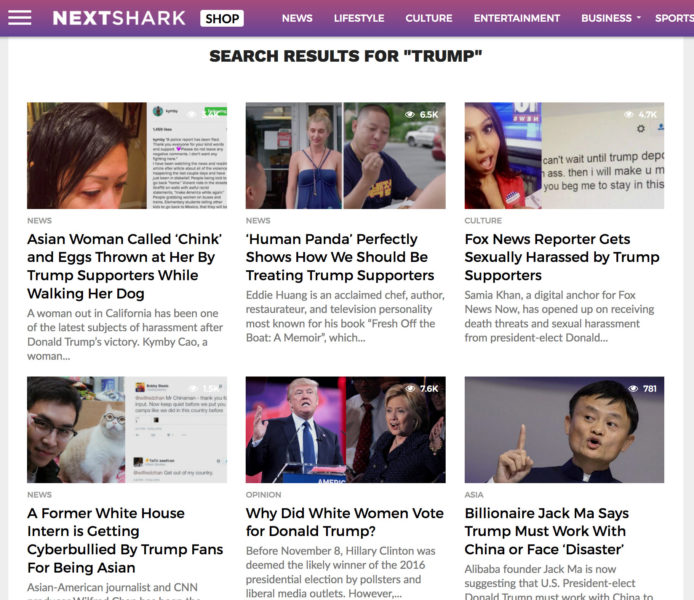Click the Trump and Clinton thumbnail image
The image size is (694, 600).
click(346, 430)
